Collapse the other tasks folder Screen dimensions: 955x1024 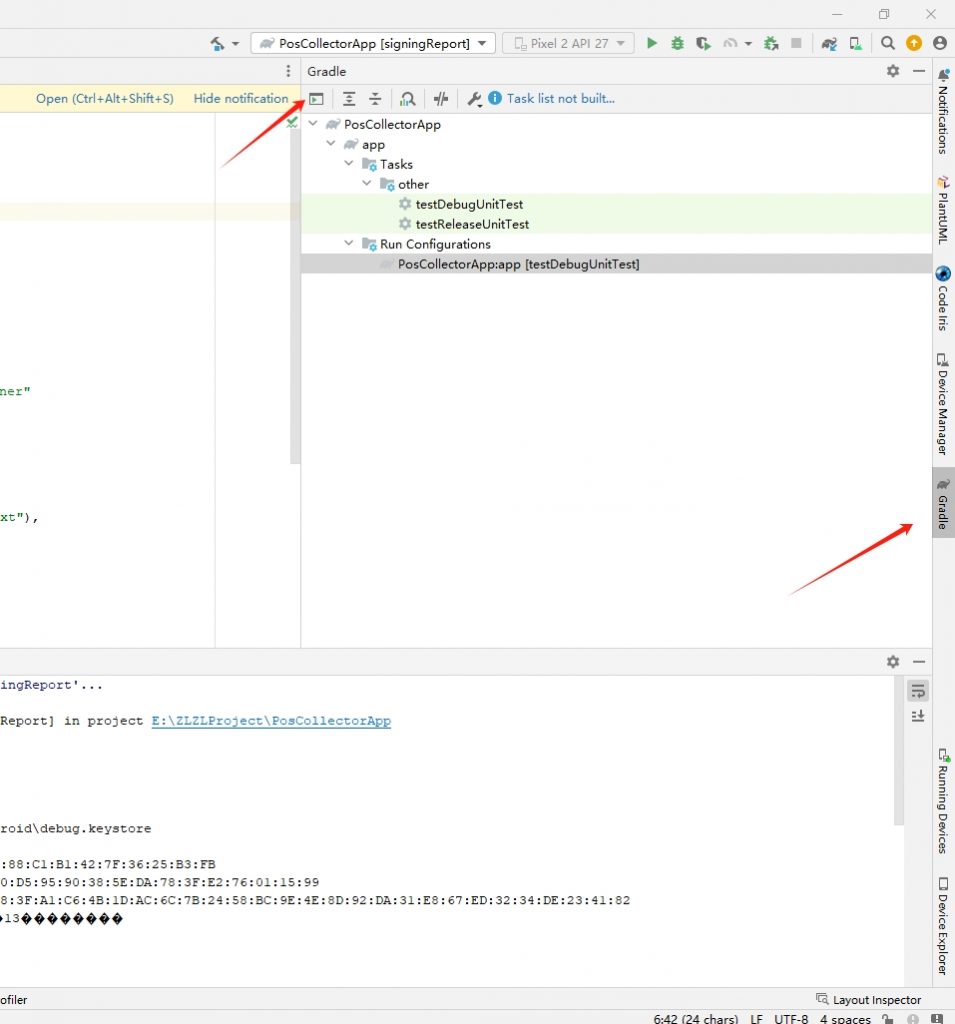click(367, 184)
